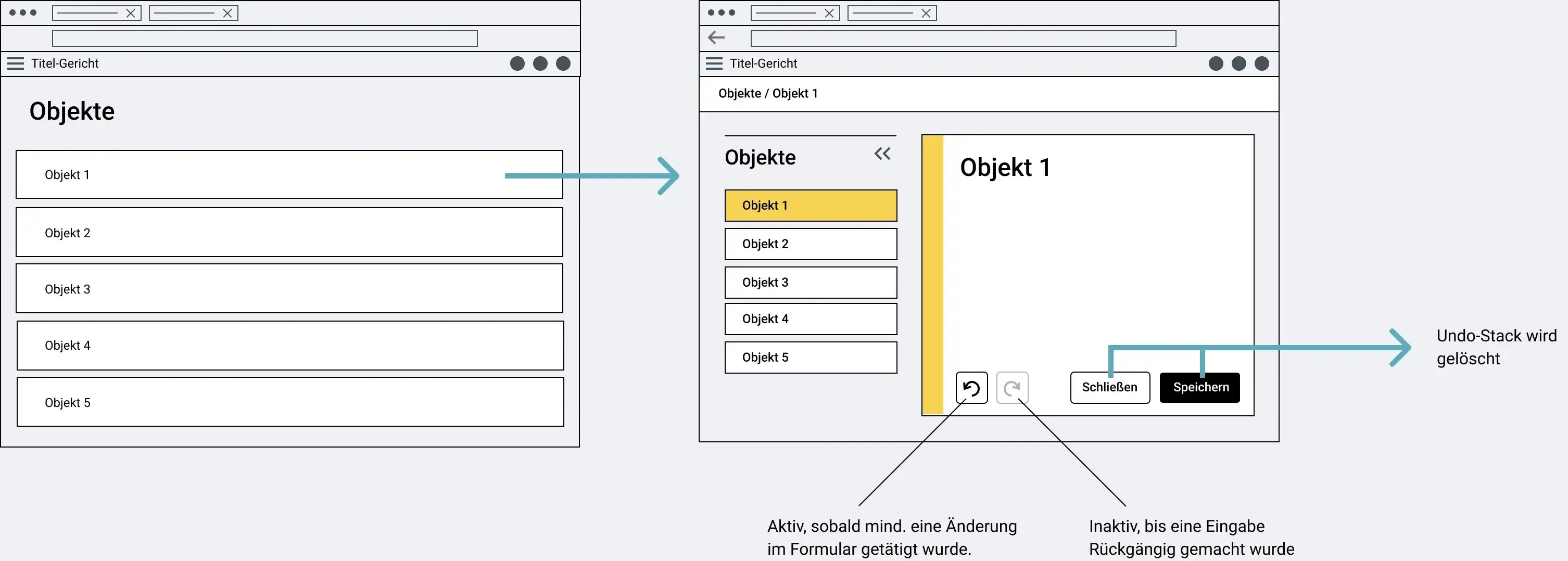
Task: Click the Schließen button
Action: pos(1110,388)
